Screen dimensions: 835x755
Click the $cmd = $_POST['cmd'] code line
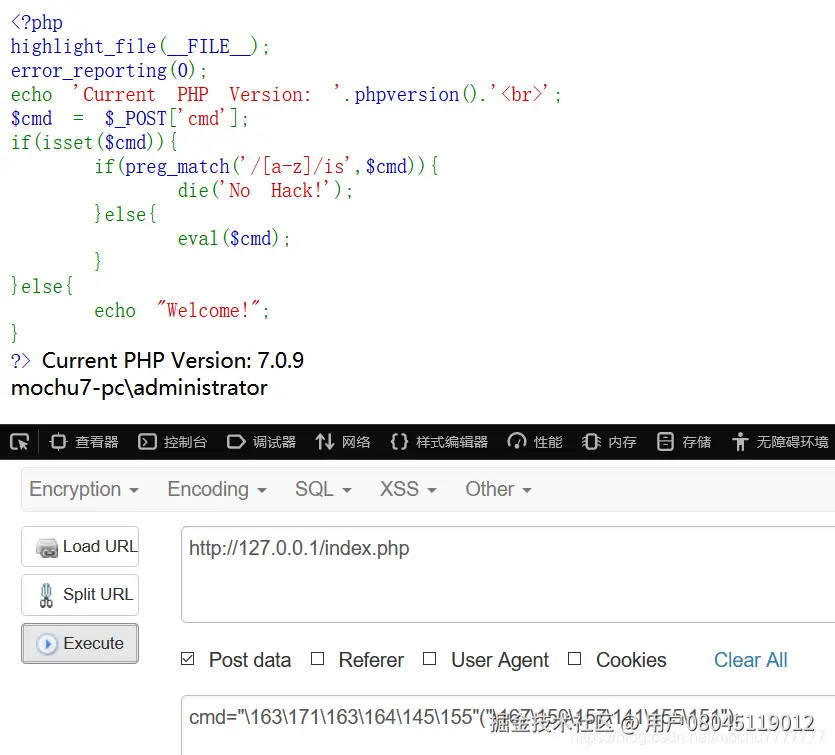(x=129, y=118)
